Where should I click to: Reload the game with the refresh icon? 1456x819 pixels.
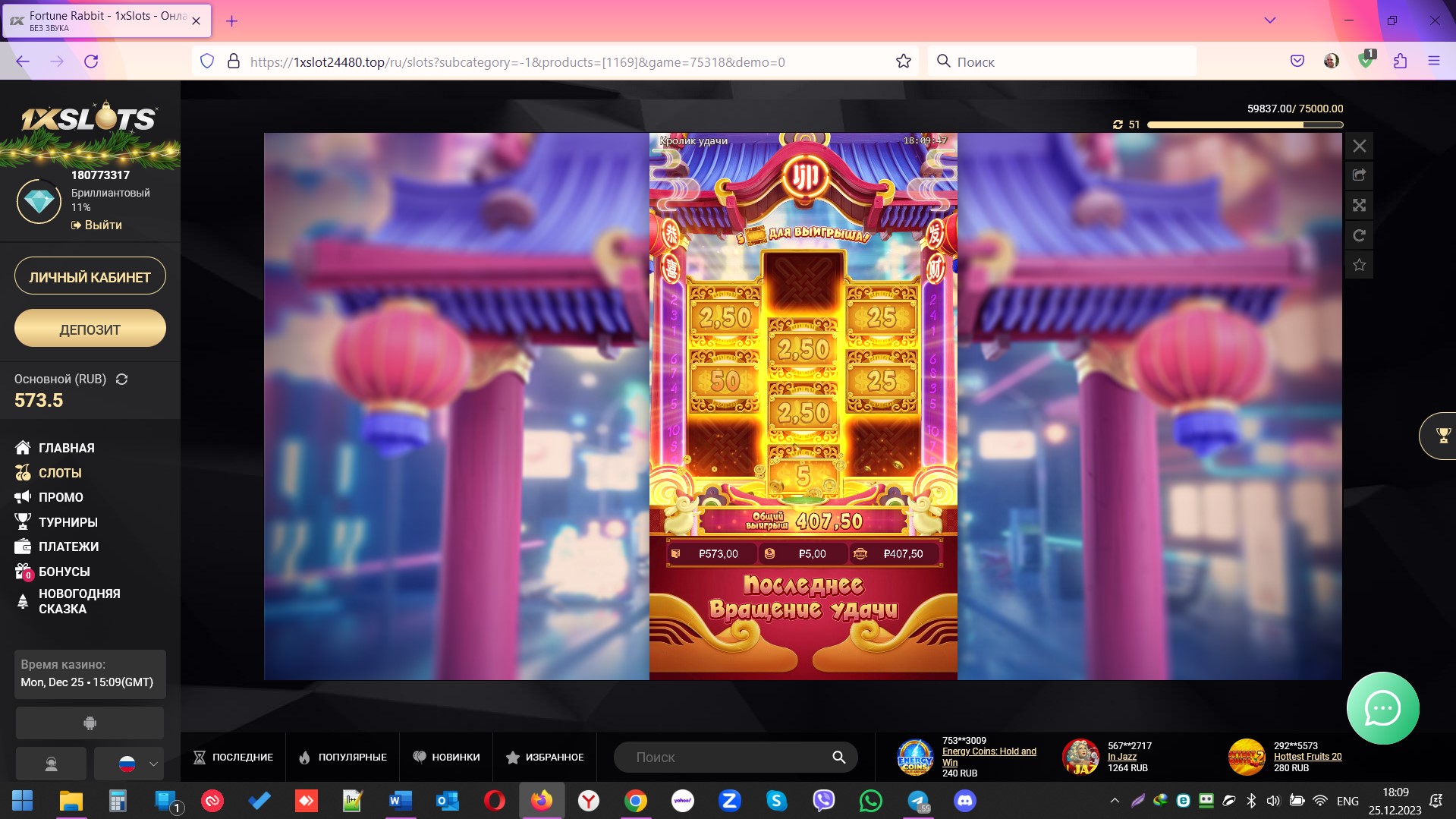pos(1359,235)
